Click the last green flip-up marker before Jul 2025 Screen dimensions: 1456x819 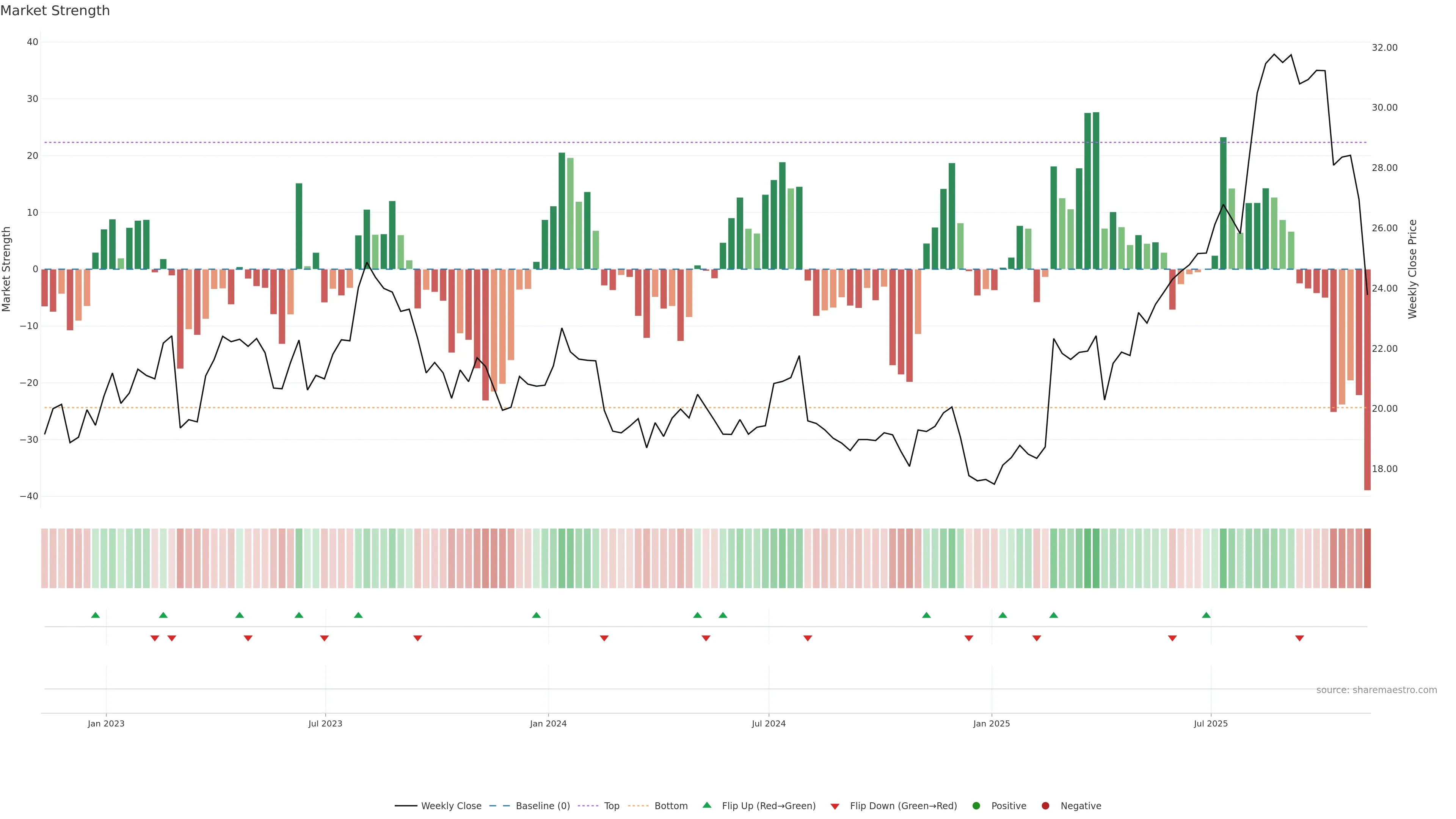pos(1206,615)
